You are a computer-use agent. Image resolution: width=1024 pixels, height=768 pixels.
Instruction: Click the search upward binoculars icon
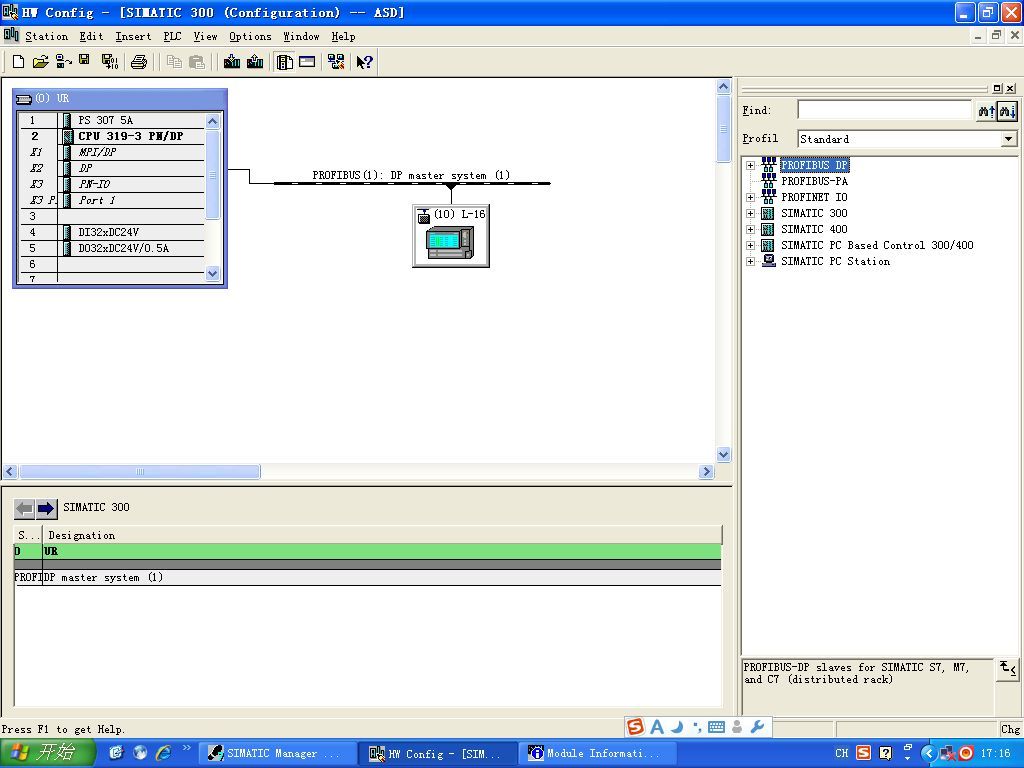pos(986,111)
